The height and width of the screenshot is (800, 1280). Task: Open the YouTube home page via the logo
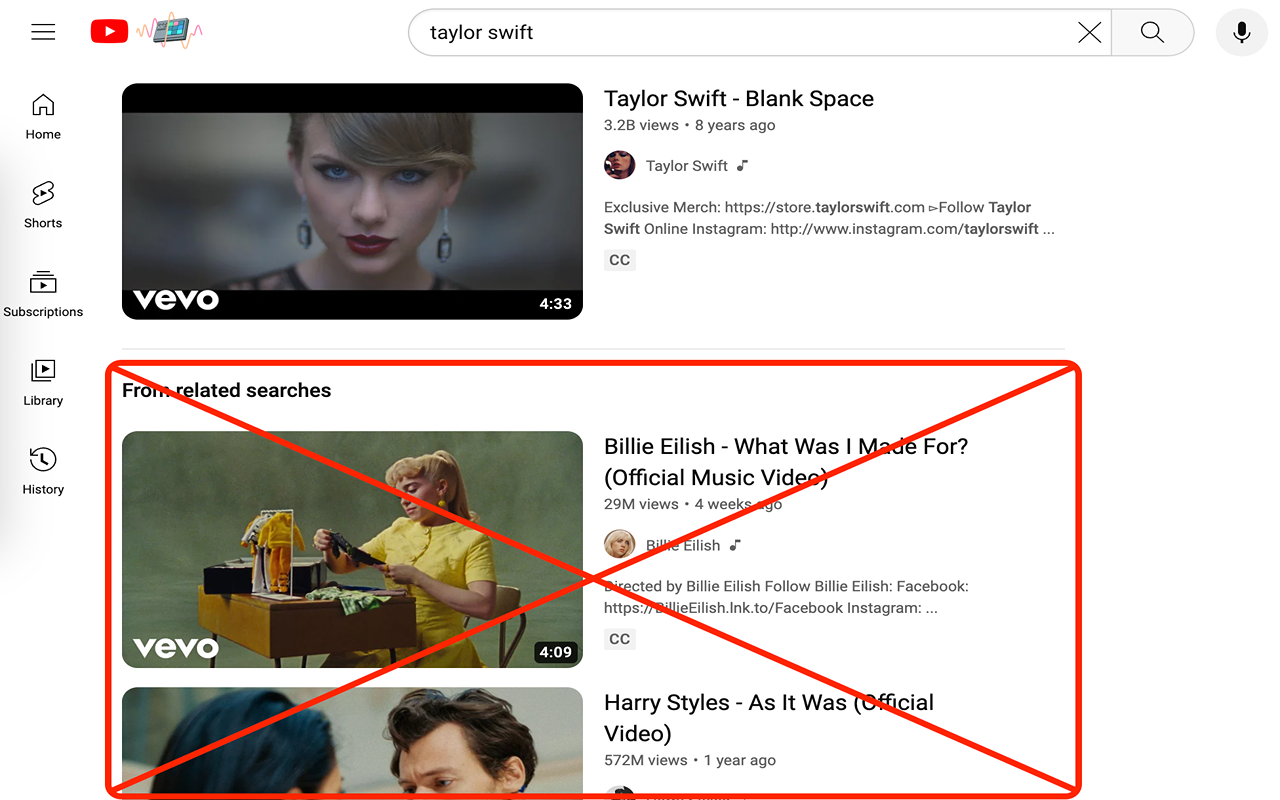(x=109, y=31)
